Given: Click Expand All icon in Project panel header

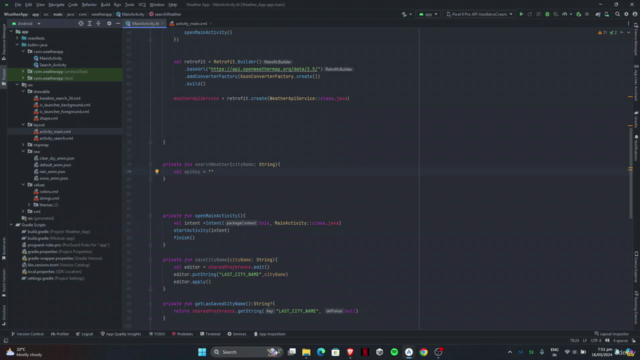Looking at the screenshot, I should (90, 24).
